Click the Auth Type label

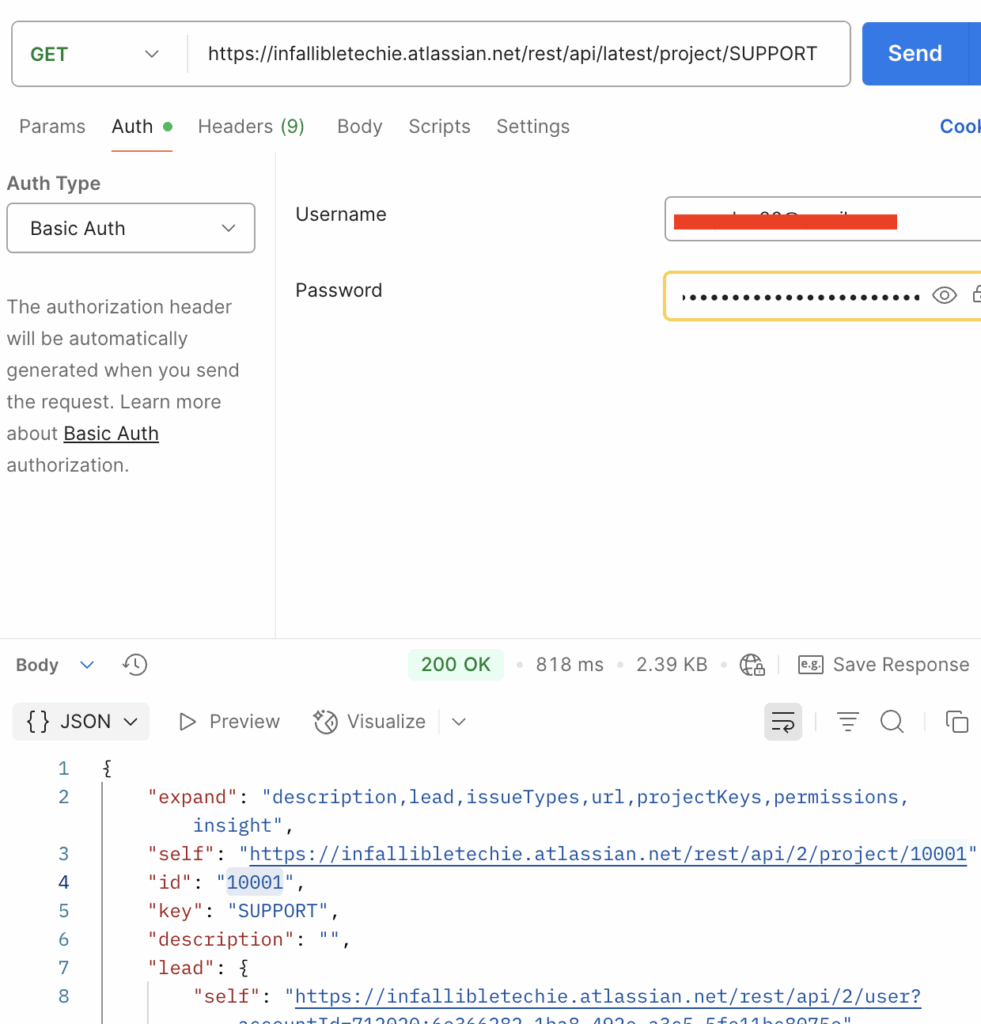coord(54,184)
